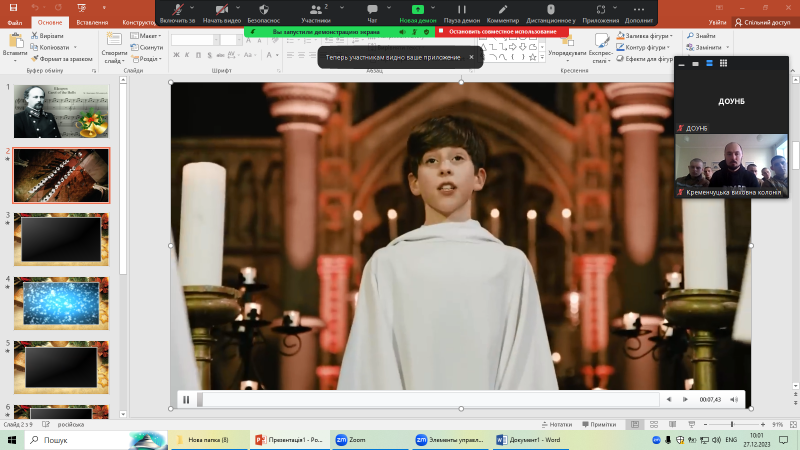Screen dimensions: 800x450
Task: Start slideshow from beginning quick access icon
Action: click(x=82, y=8)
